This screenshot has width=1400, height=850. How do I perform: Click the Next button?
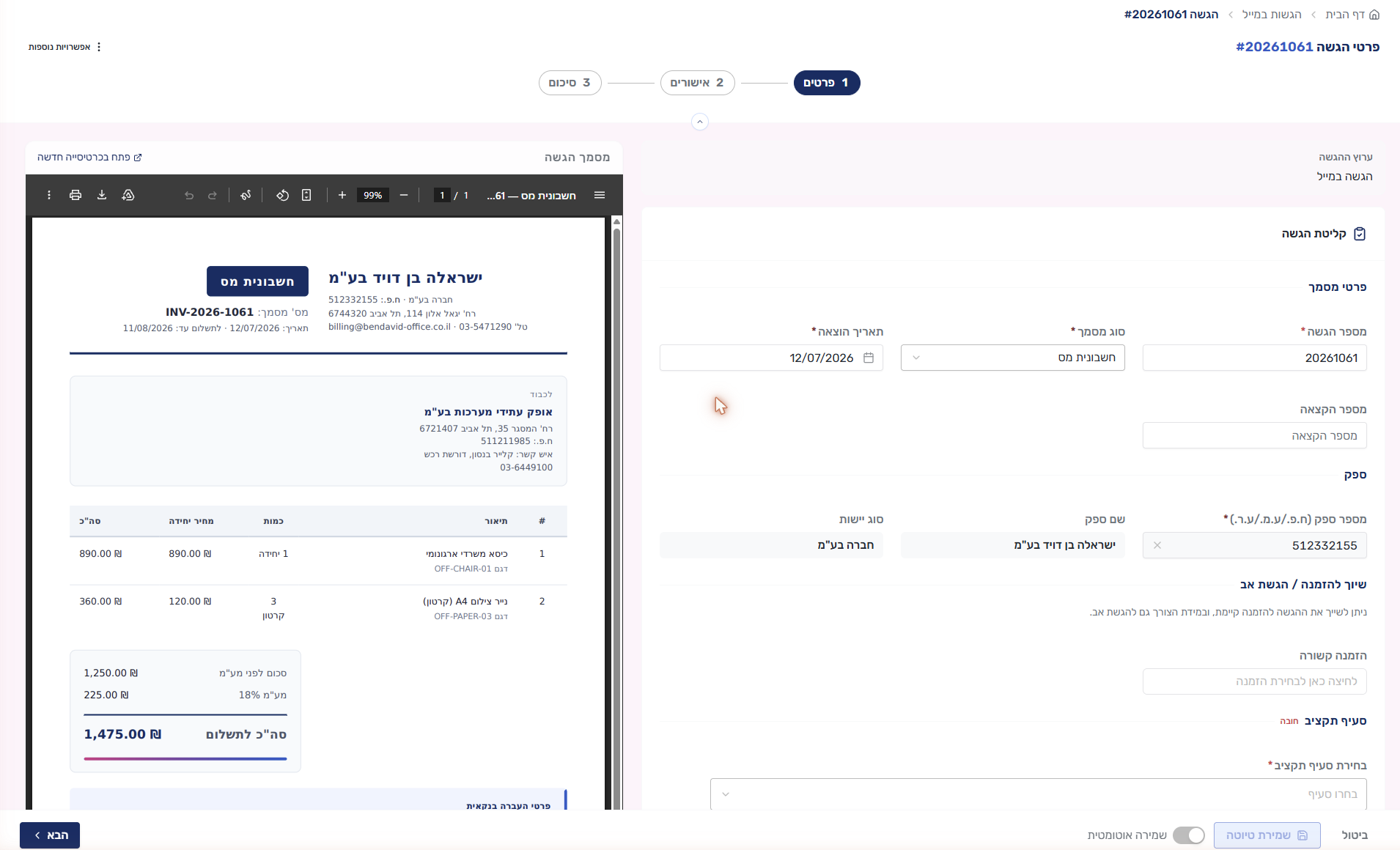point(50,835)
